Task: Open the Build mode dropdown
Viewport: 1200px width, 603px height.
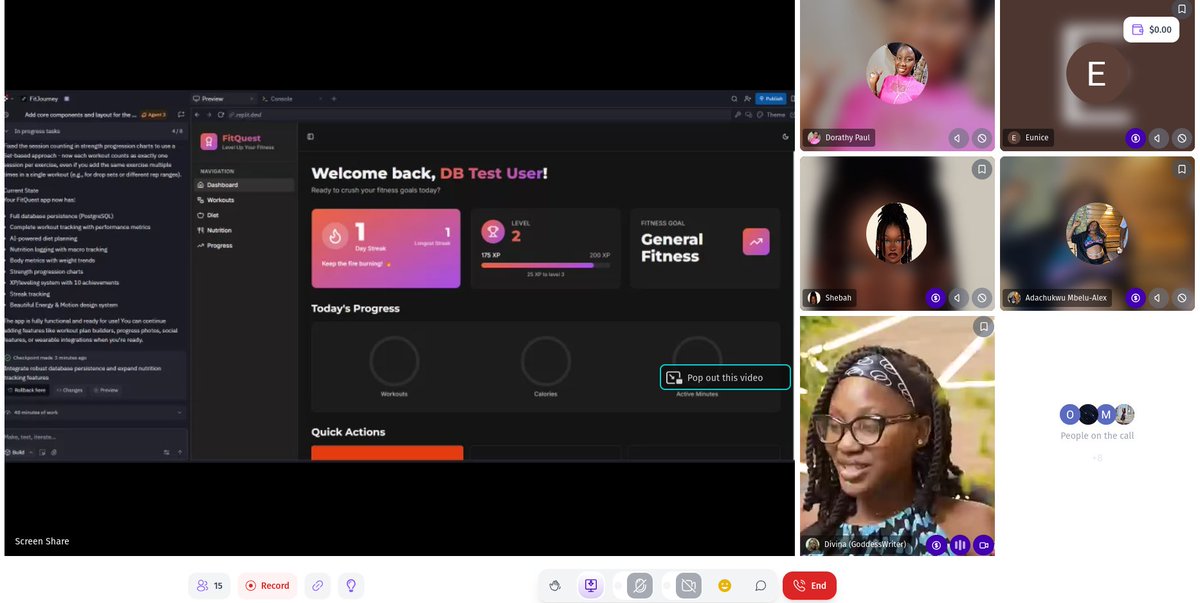Action: pos(18,452)
